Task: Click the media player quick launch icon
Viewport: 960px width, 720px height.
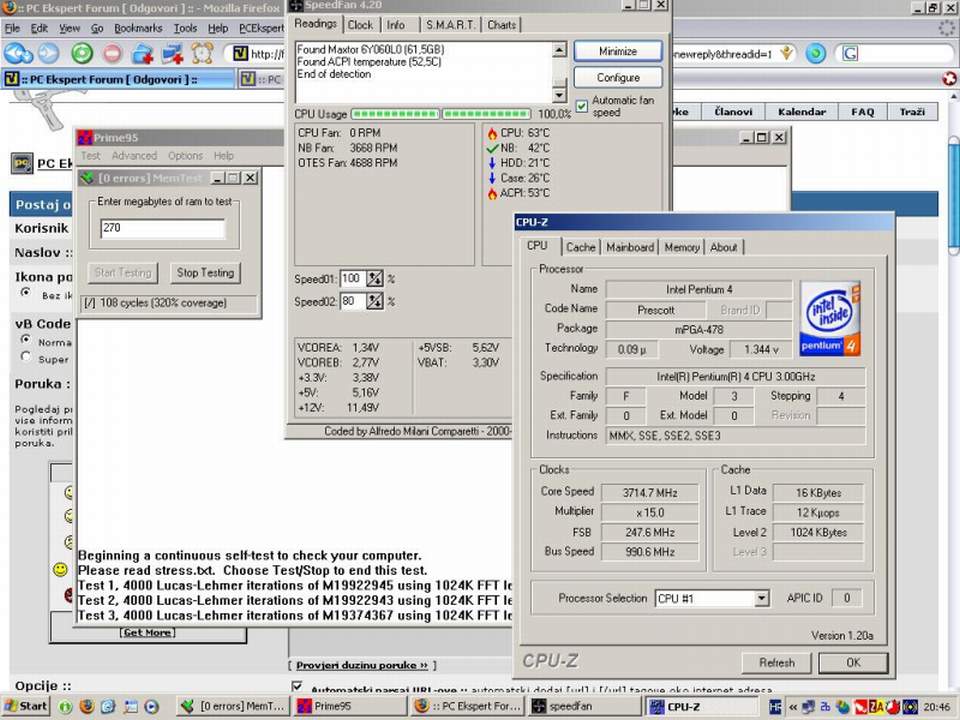Action: click(151, 707)
